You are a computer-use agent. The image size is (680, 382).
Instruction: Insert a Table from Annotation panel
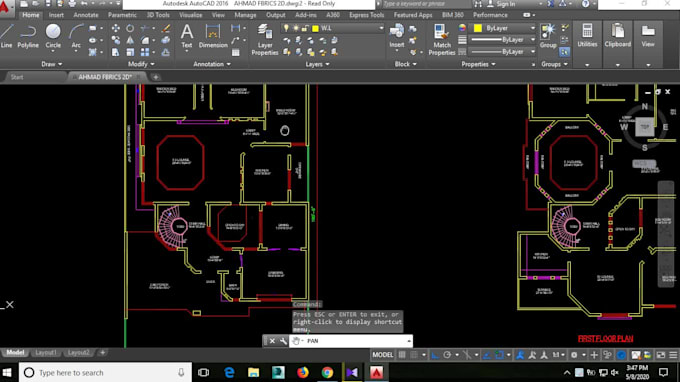pos(235,52)
